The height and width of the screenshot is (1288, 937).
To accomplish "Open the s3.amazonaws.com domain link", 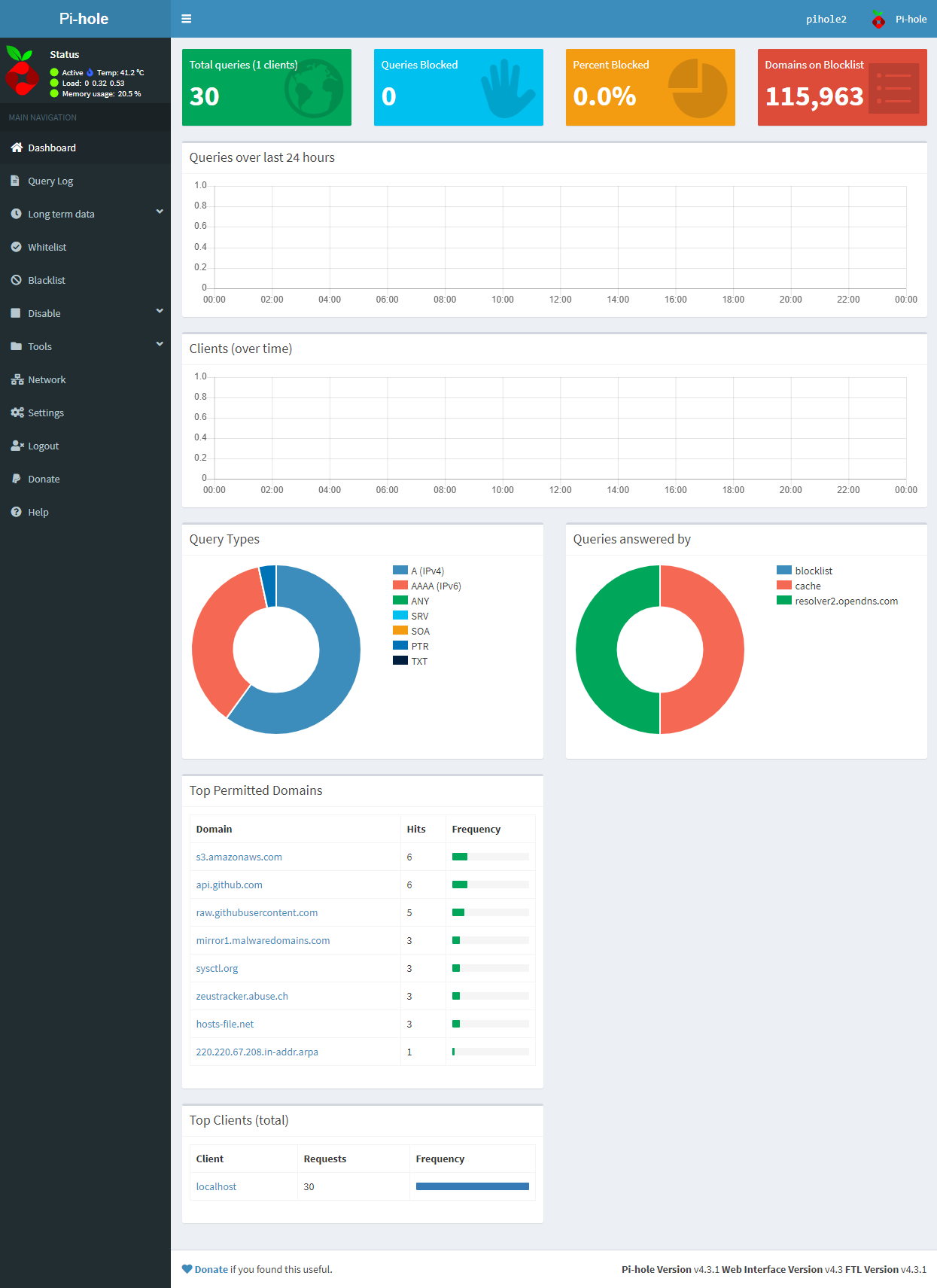I will [239, 857].
